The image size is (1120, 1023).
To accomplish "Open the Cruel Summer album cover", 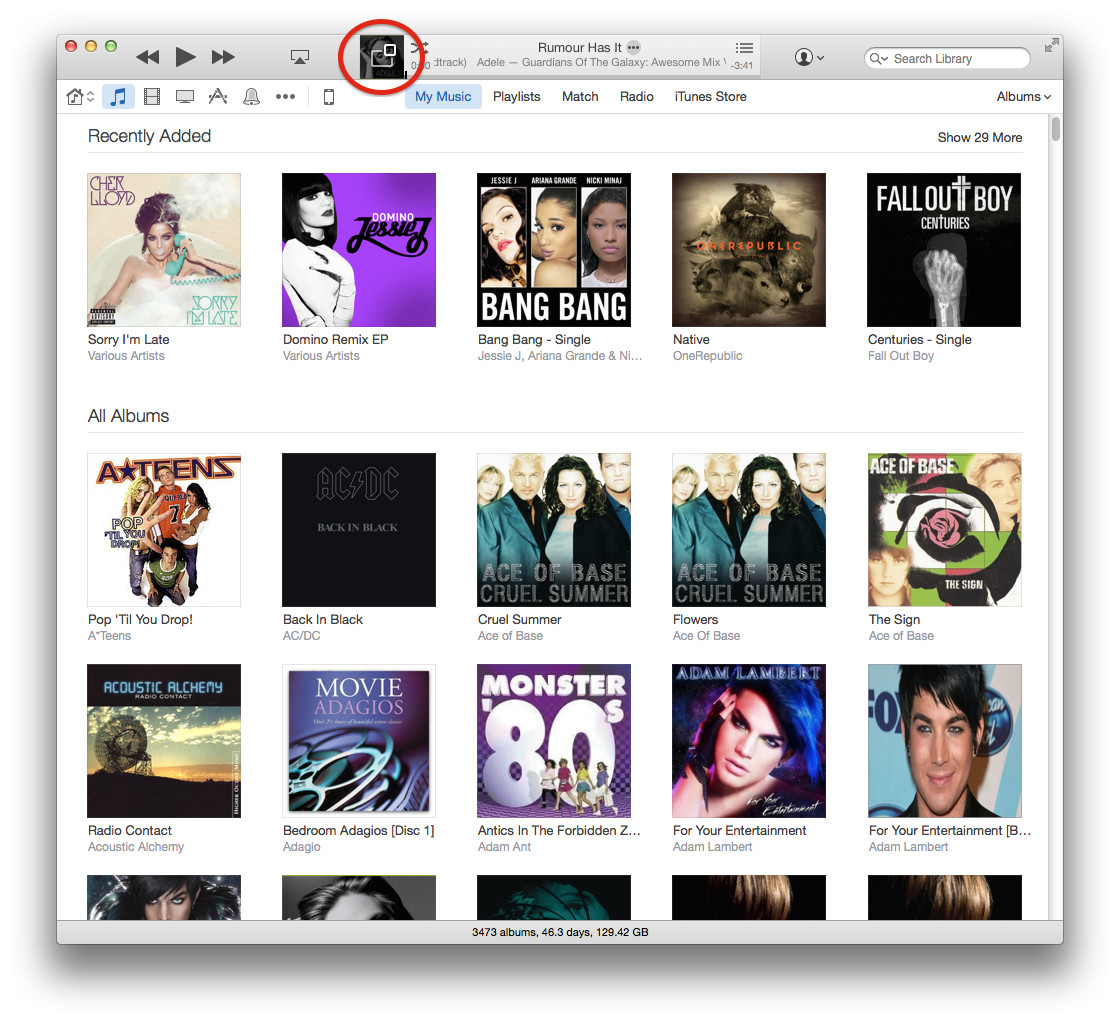I will pos(554,530).
